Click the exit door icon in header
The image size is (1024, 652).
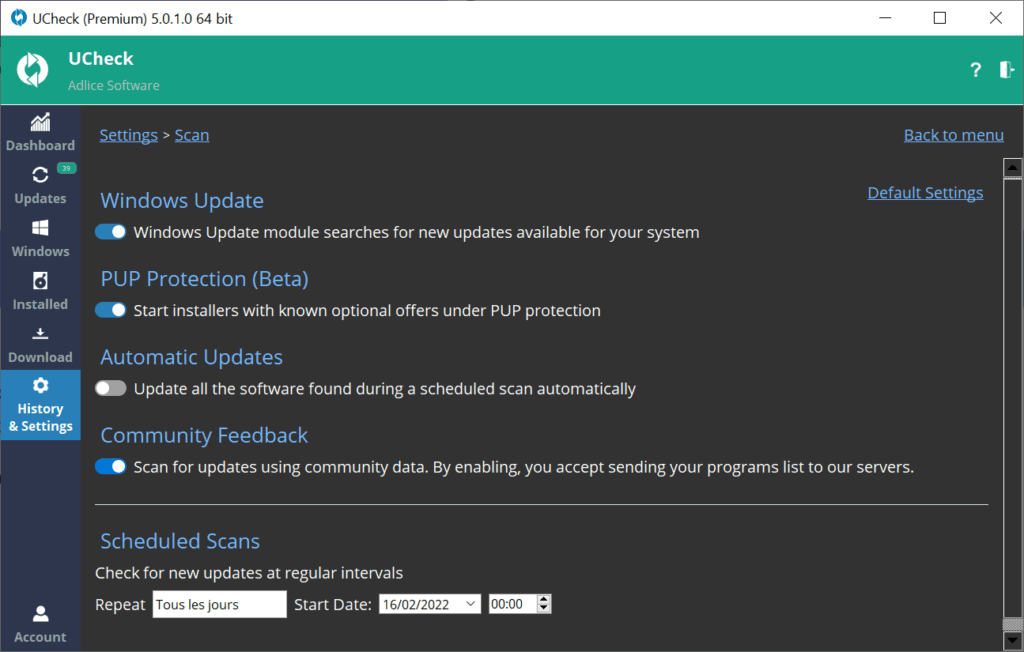[x=1006, y=70]
